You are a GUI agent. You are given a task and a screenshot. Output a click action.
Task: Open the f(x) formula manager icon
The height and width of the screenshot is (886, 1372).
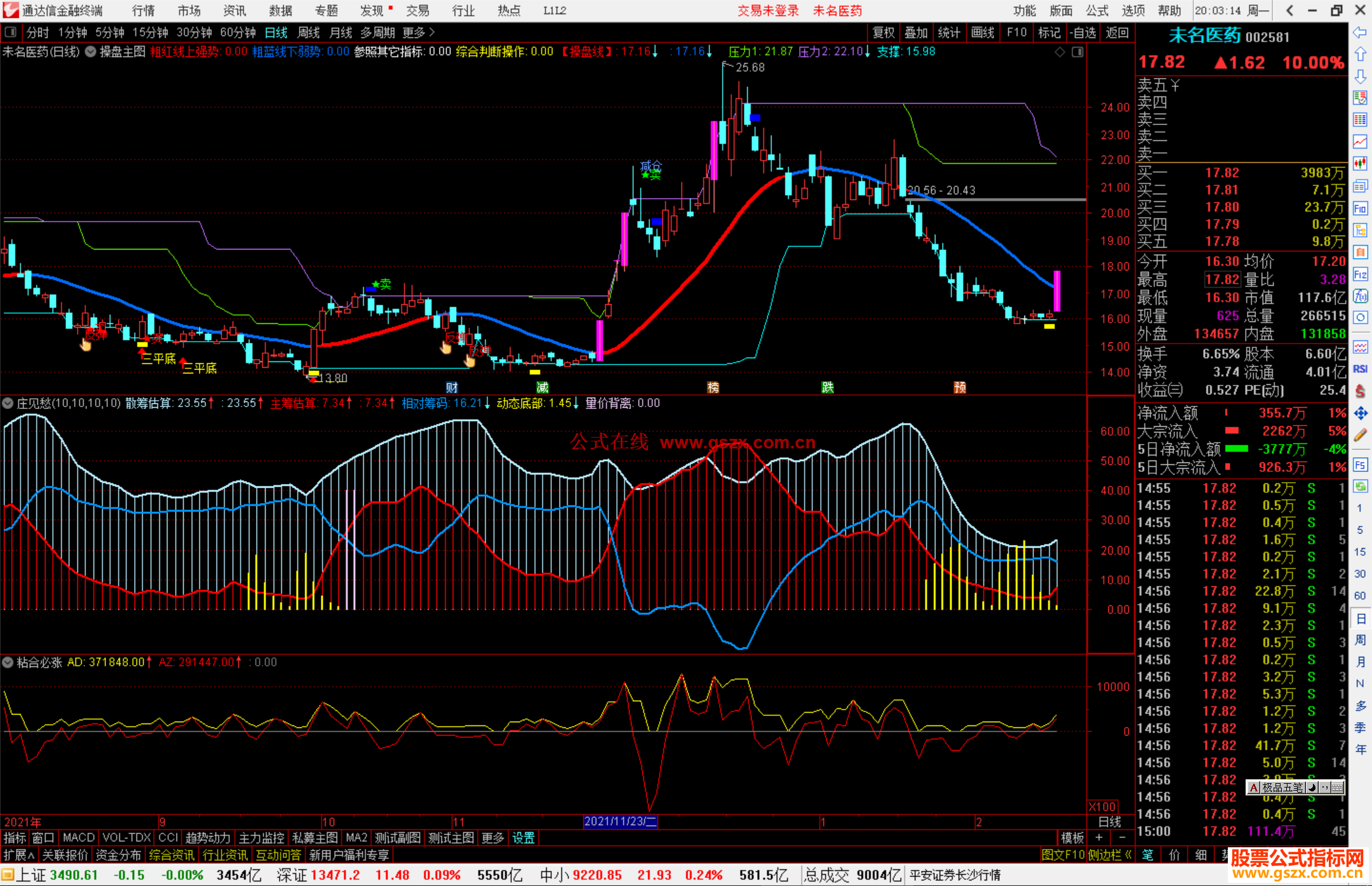tap(1360, 296)
